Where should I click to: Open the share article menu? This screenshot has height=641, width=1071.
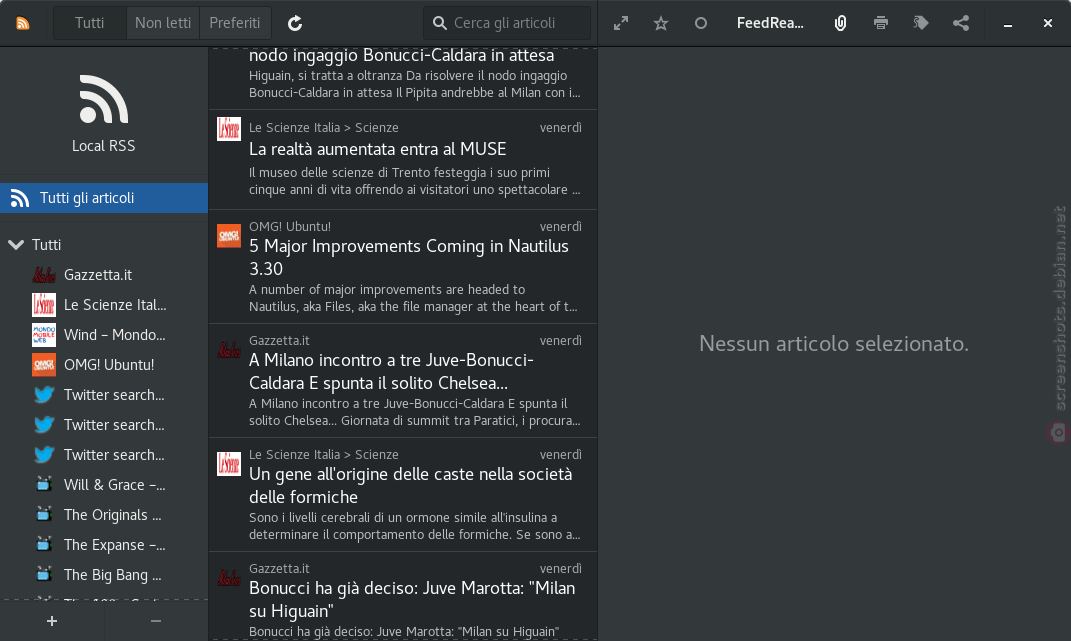tap(961, 23)
